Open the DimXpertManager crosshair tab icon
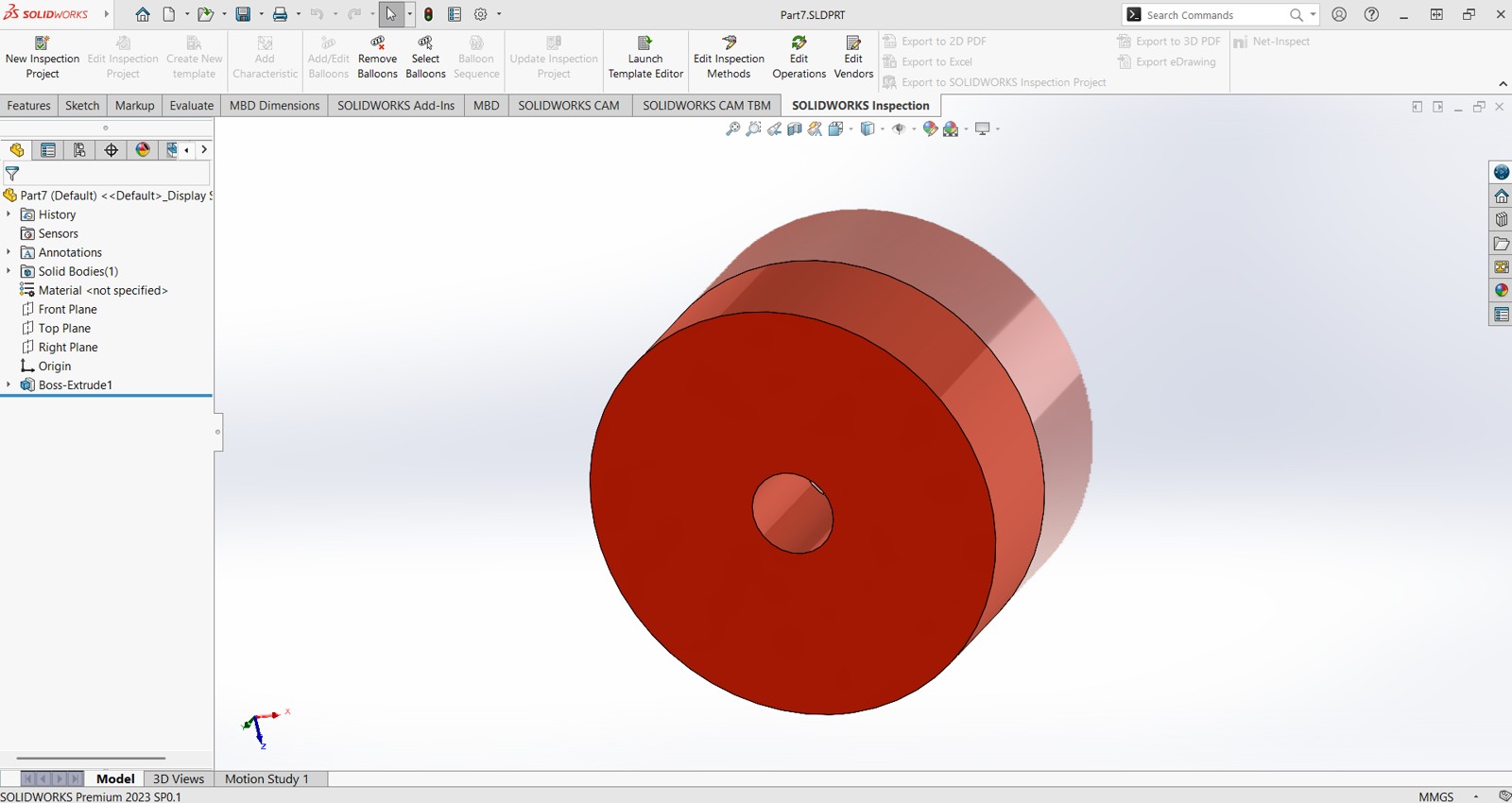 point(112,150)
